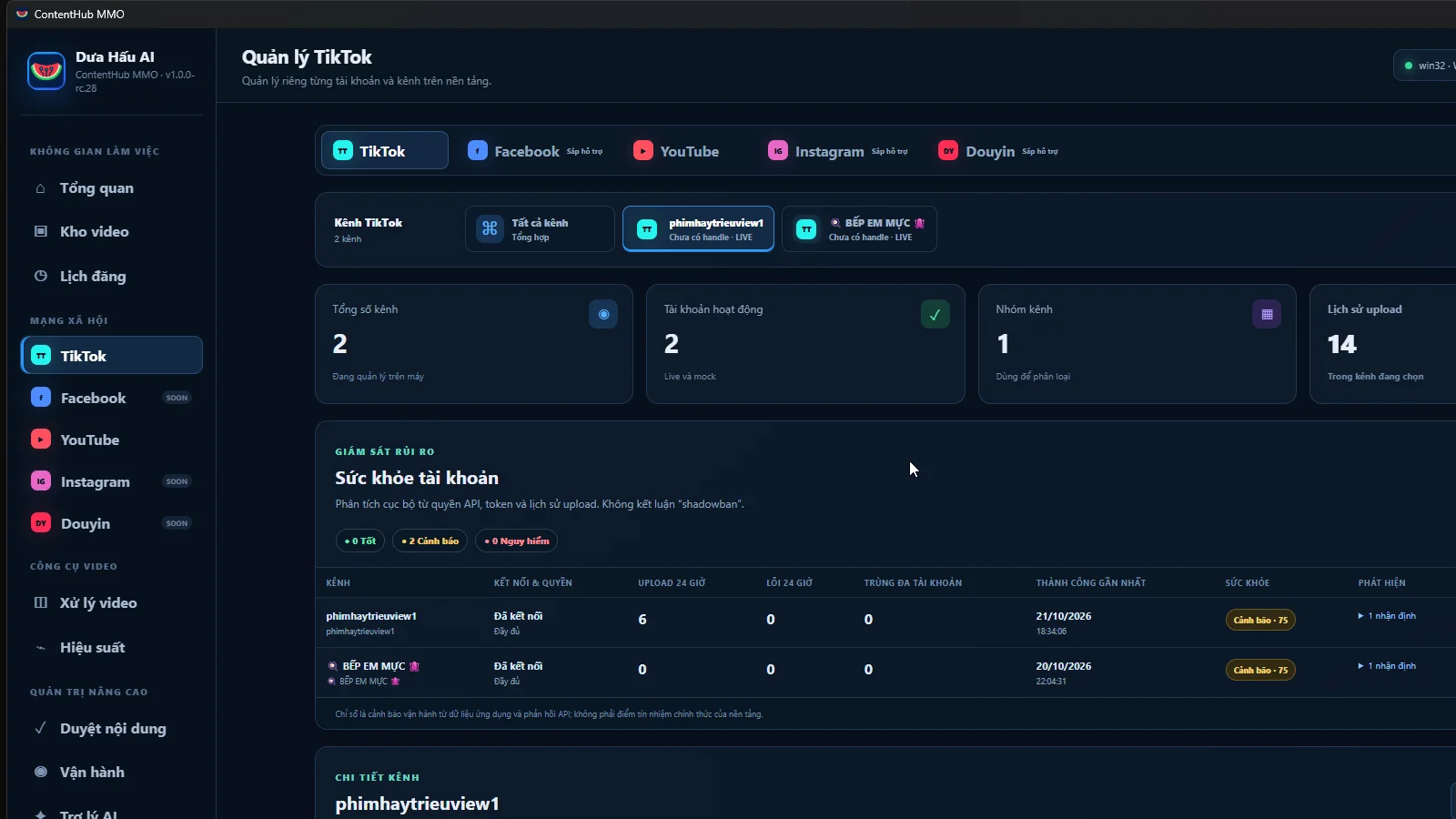1456x819 pixels.
Task: Click the Kho video icon in sidebar
Action: (x=40, y=231)
